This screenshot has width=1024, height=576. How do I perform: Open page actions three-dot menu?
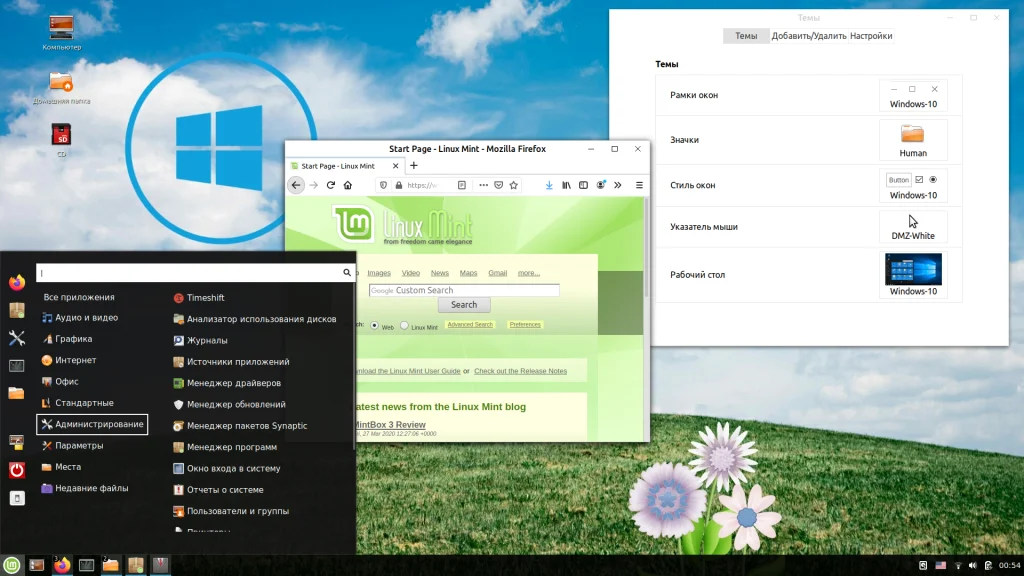point(483,185)
